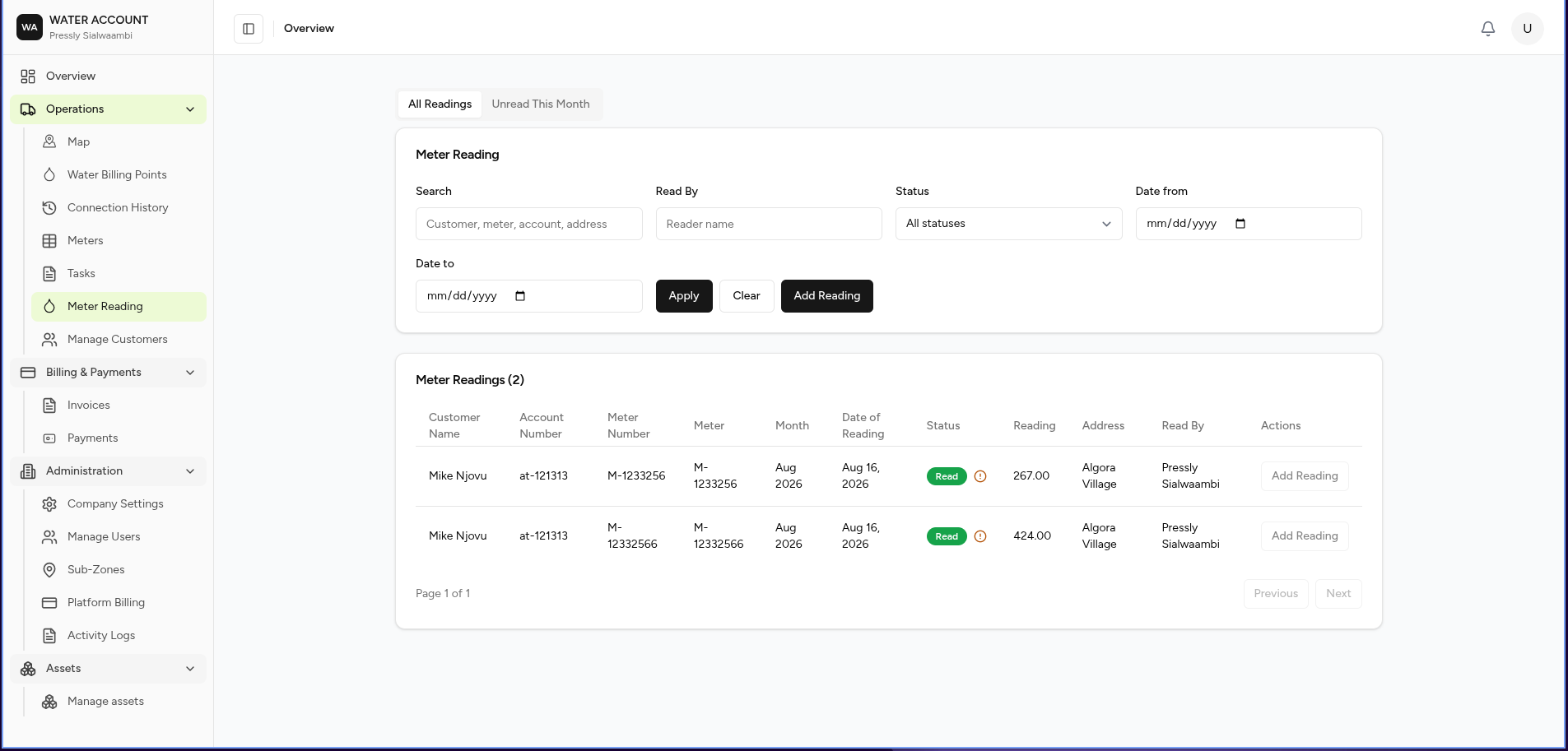
Task: Click the Activity Logs document icon
Action: (x=49, y=636)
